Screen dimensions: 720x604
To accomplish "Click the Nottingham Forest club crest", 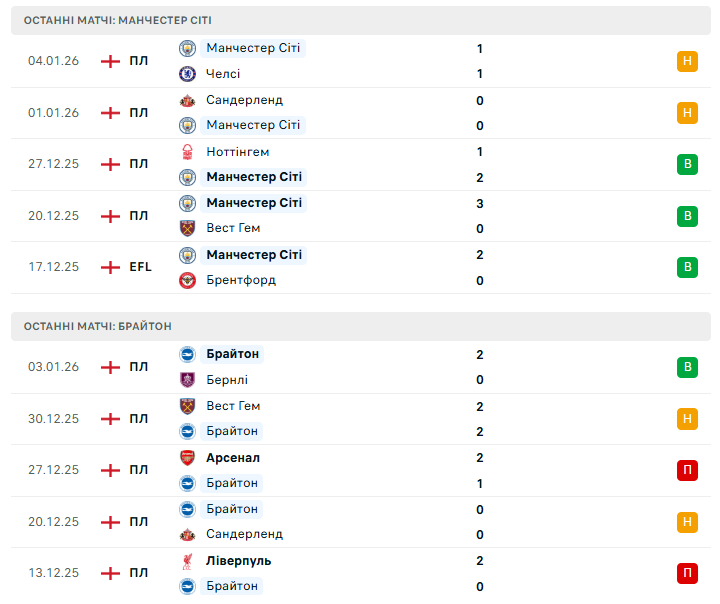I will [187, 152].
